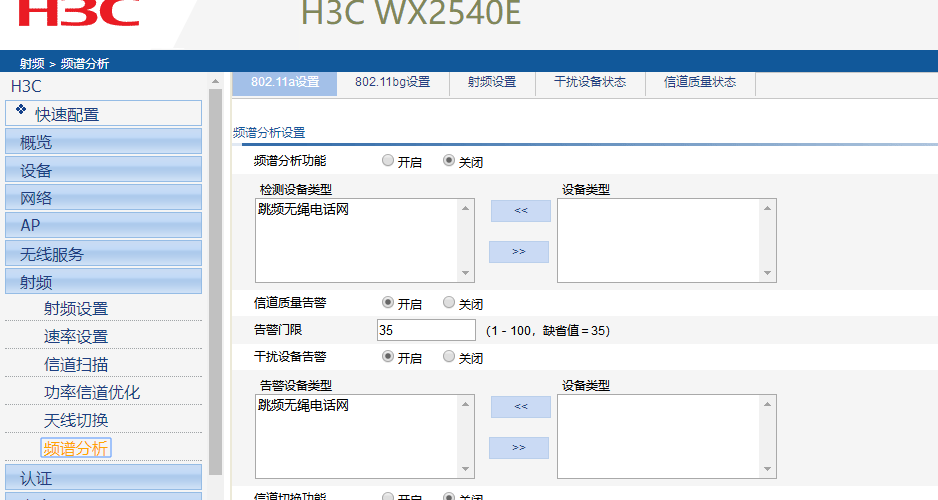
Task: Click >> button beside 告警设备类型 list
Action: tap(519, 448)
